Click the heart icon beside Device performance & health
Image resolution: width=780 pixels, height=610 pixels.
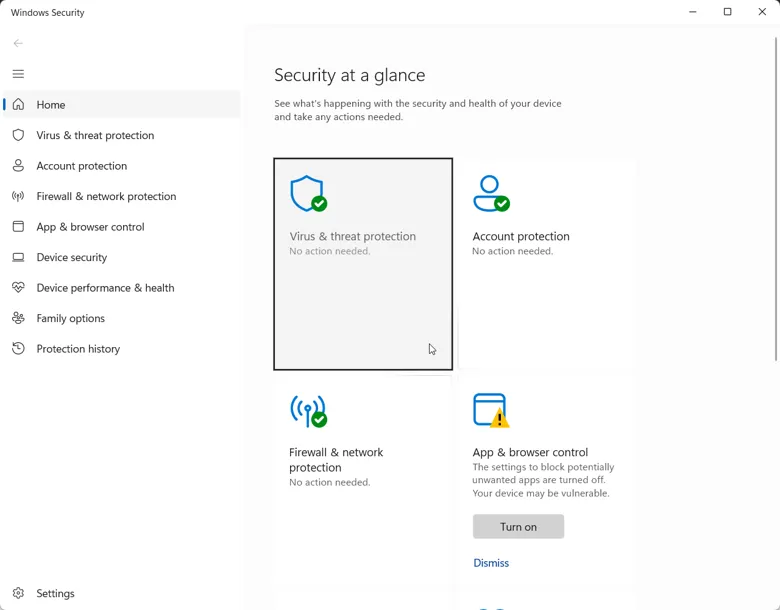pos(18,288)
